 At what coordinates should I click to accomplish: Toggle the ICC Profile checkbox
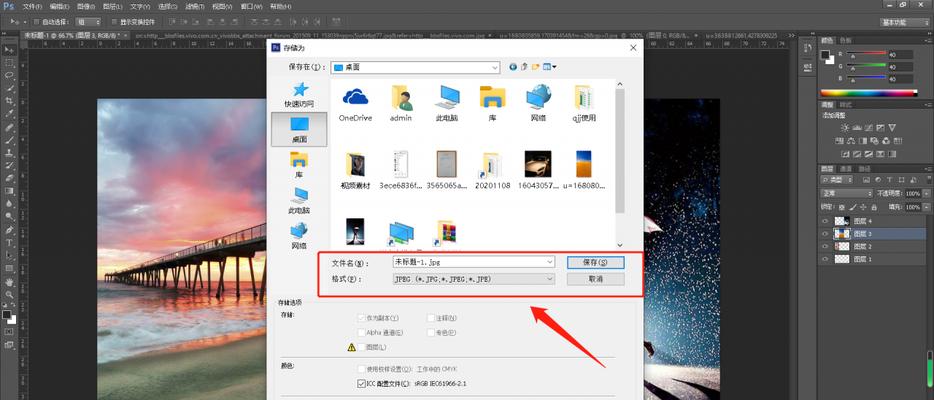coord(361,384)
